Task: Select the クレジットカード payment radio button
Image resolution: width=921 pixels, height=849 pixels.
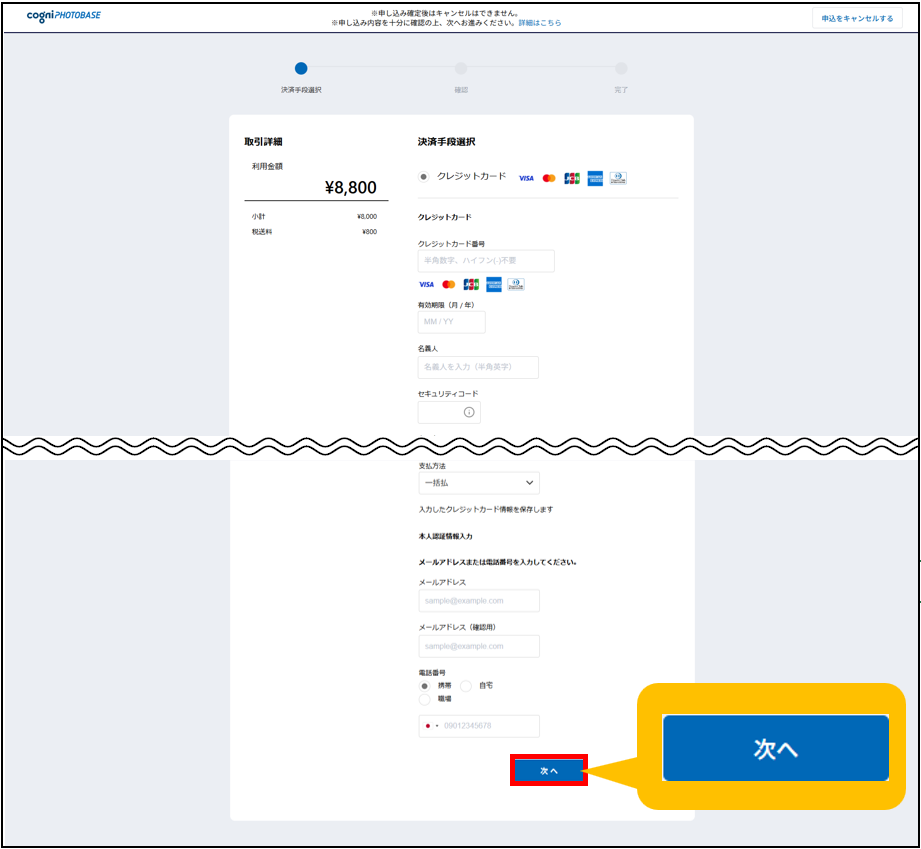Action: 424,177
